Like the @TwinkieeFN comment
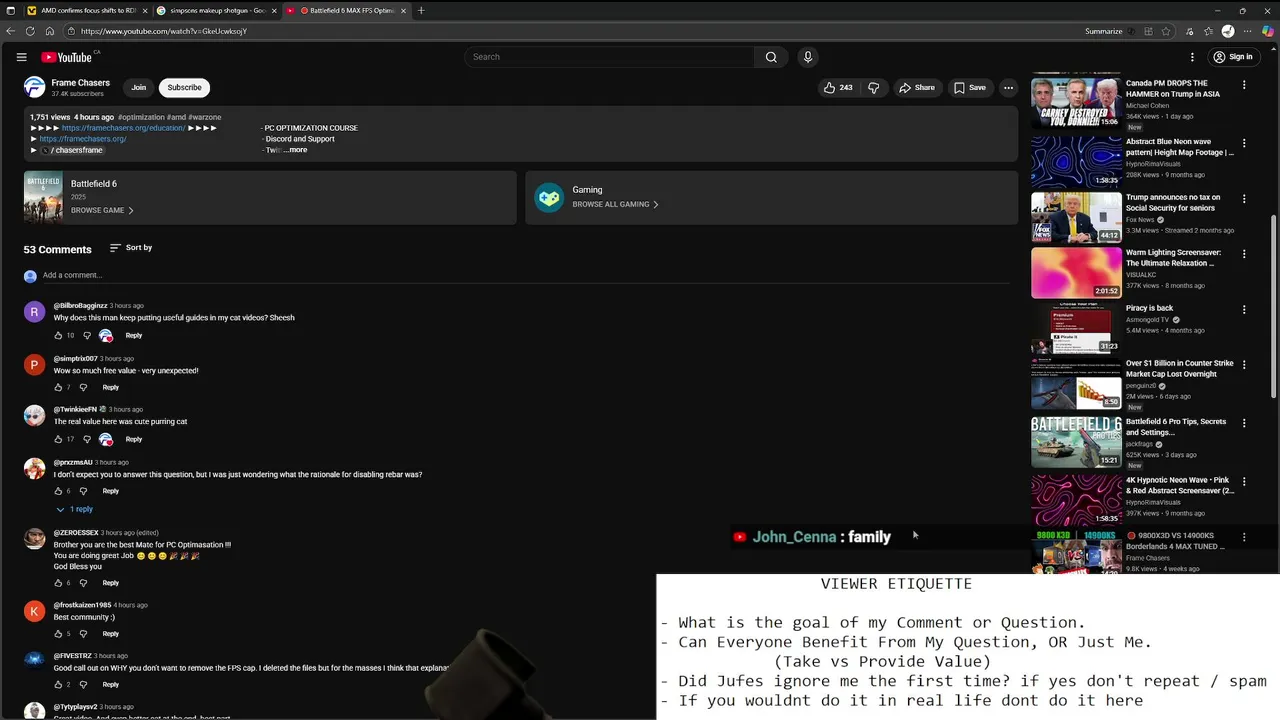 [58, 439]
